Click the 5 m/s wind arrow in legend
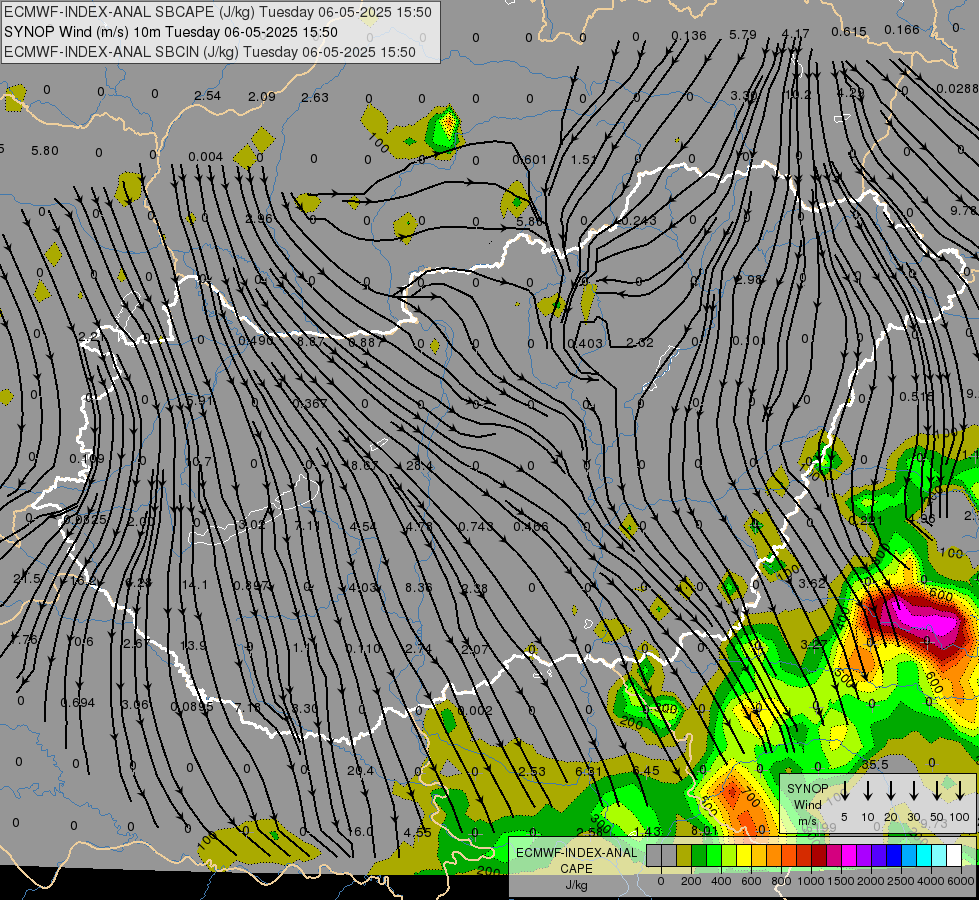979x900 pixels. tap(845, 790)
